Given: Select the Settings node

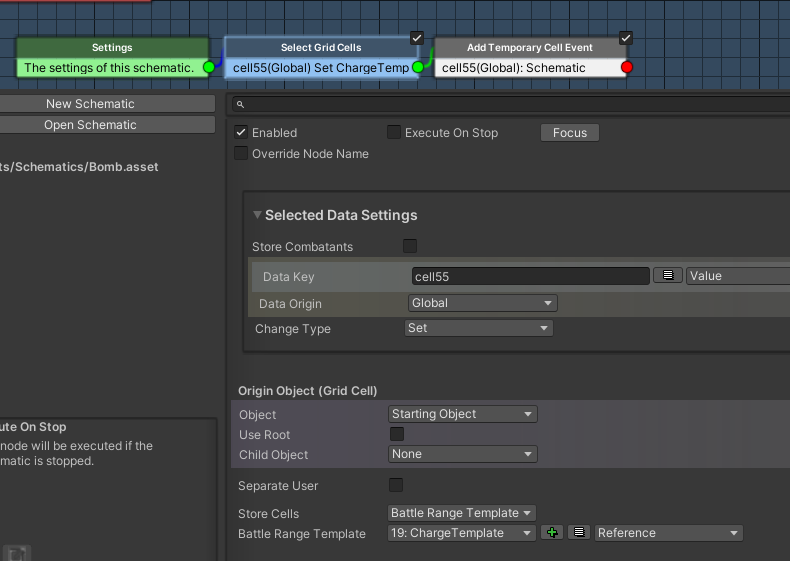Looking at the screenshot, I should 112,57.
